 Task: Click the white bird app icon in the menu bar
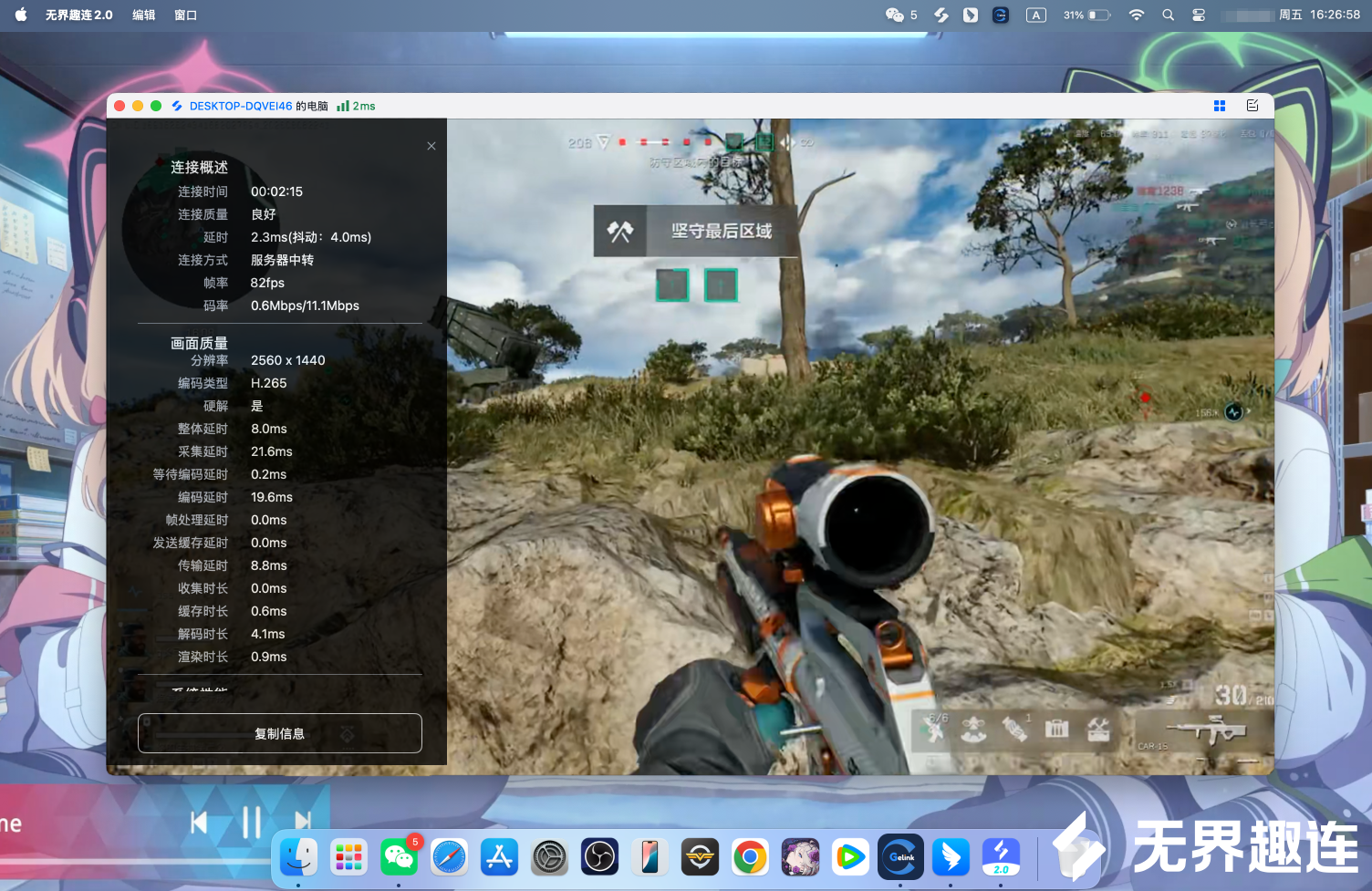[971, 15]
